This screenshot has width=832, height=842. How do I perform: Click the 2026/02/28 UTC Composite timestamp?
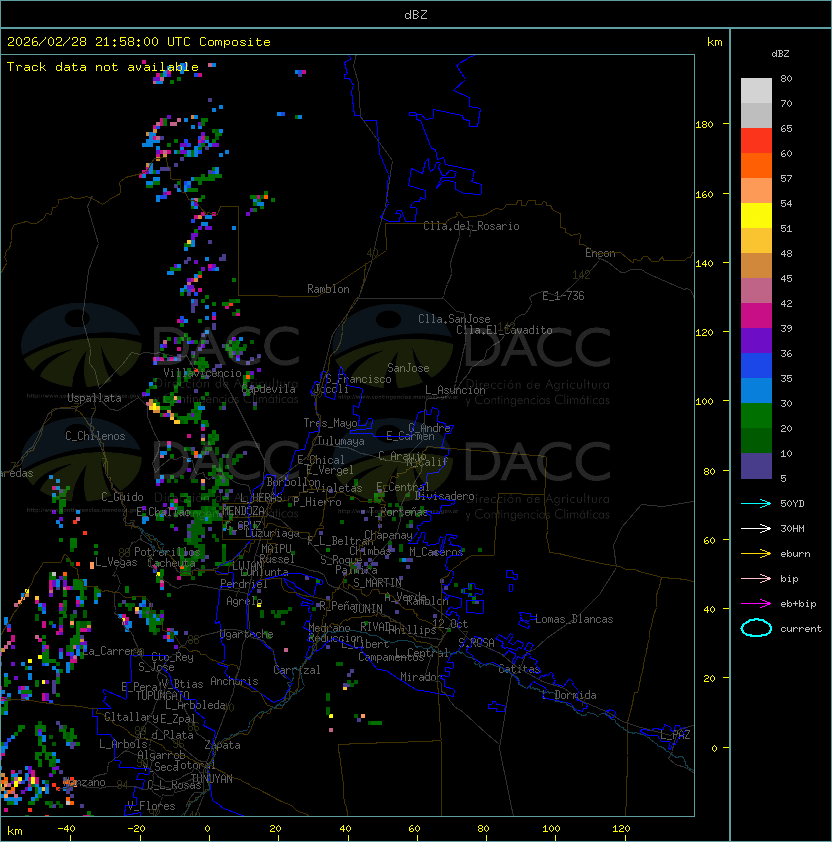coord(139,42)
